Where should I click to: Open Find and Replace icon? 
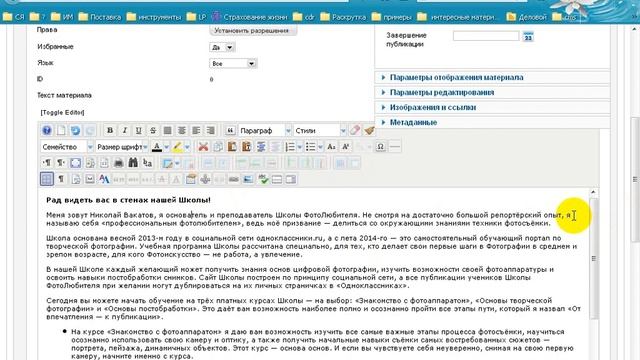tap(147, 163)
